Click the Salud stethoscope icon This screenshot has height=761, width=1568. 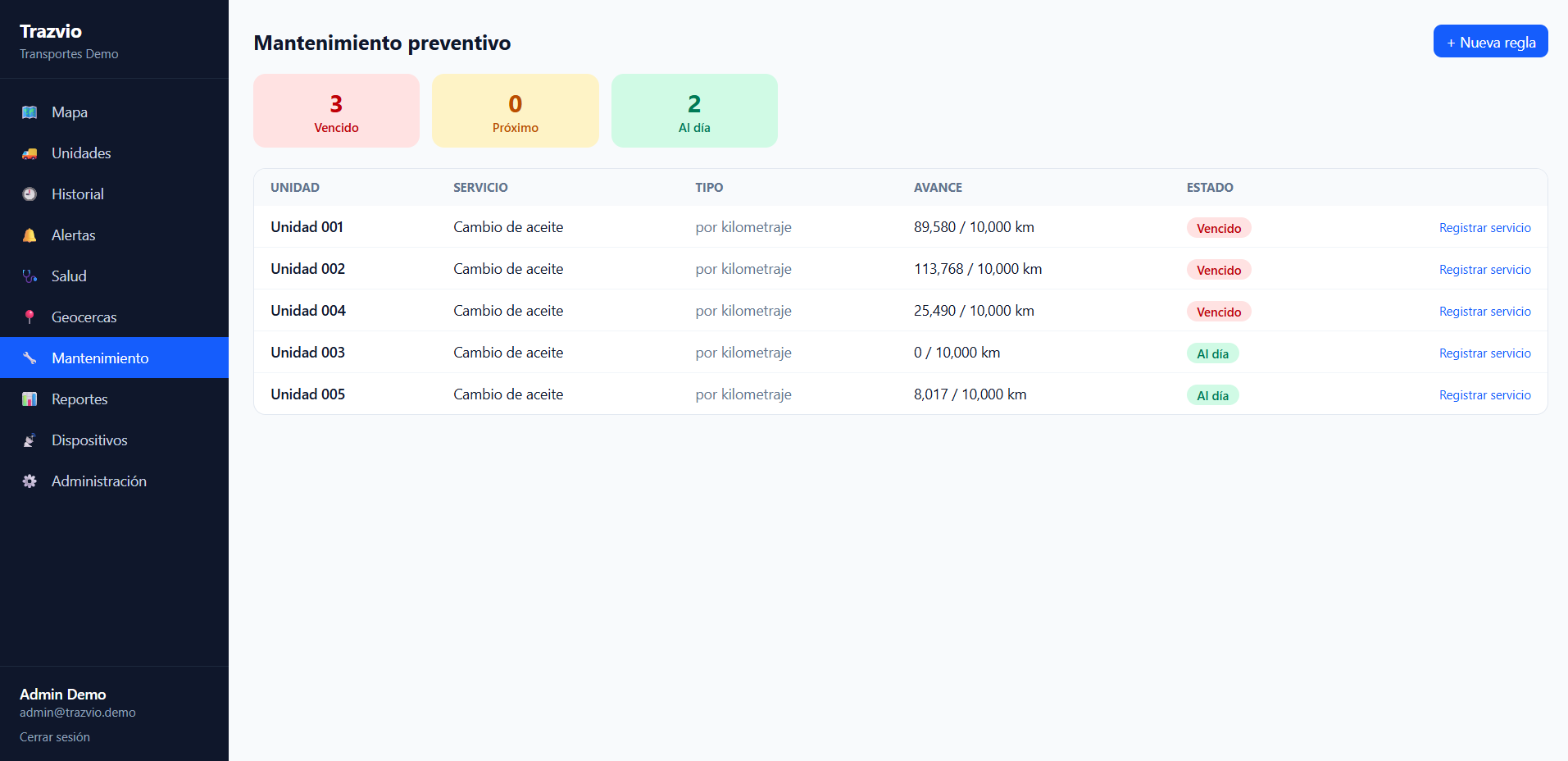point(30,276)
